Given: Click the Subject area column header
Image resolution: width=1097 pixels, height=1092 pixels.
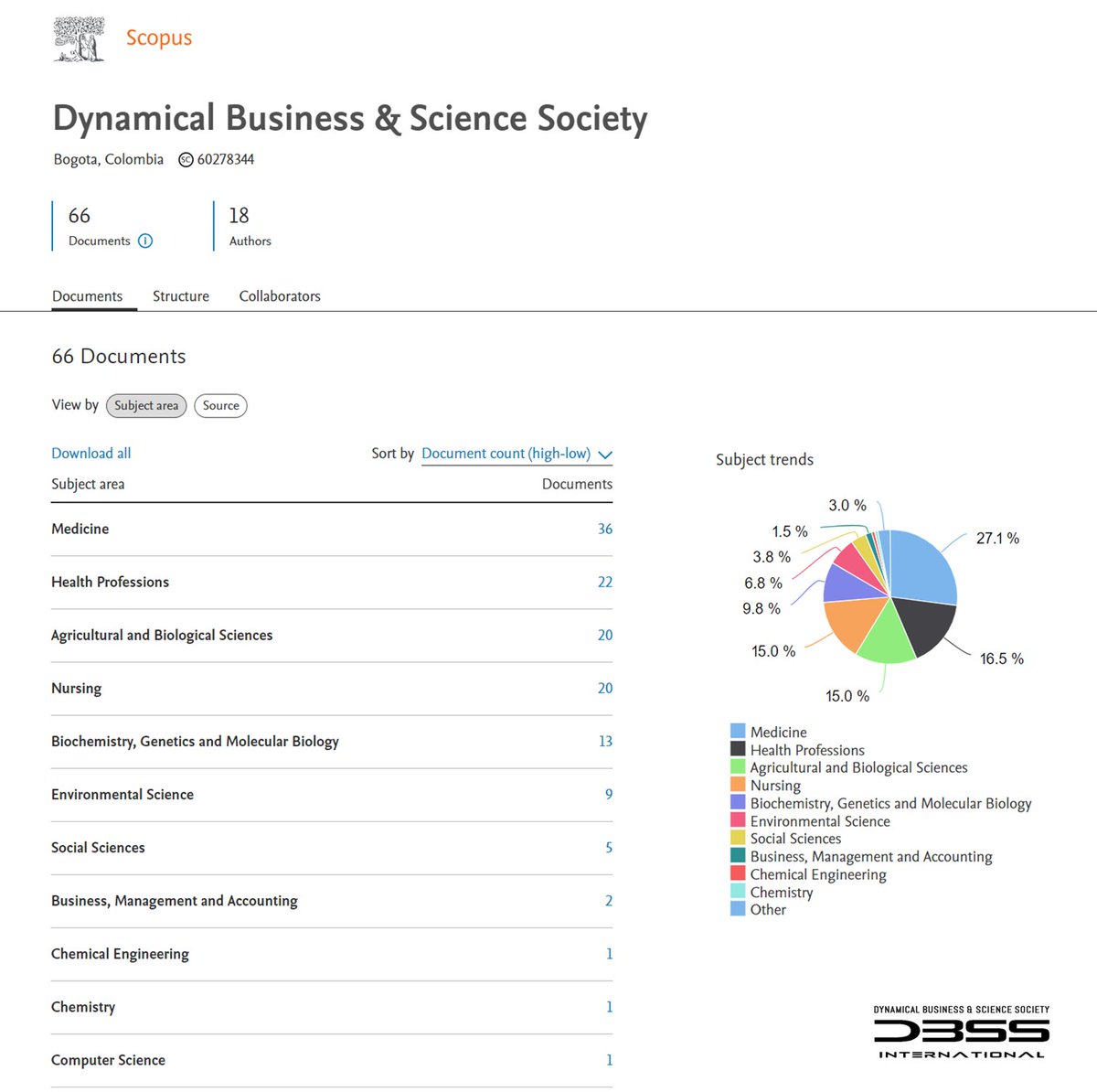Looking at the screenshot, I should click(x=88, y=484).
